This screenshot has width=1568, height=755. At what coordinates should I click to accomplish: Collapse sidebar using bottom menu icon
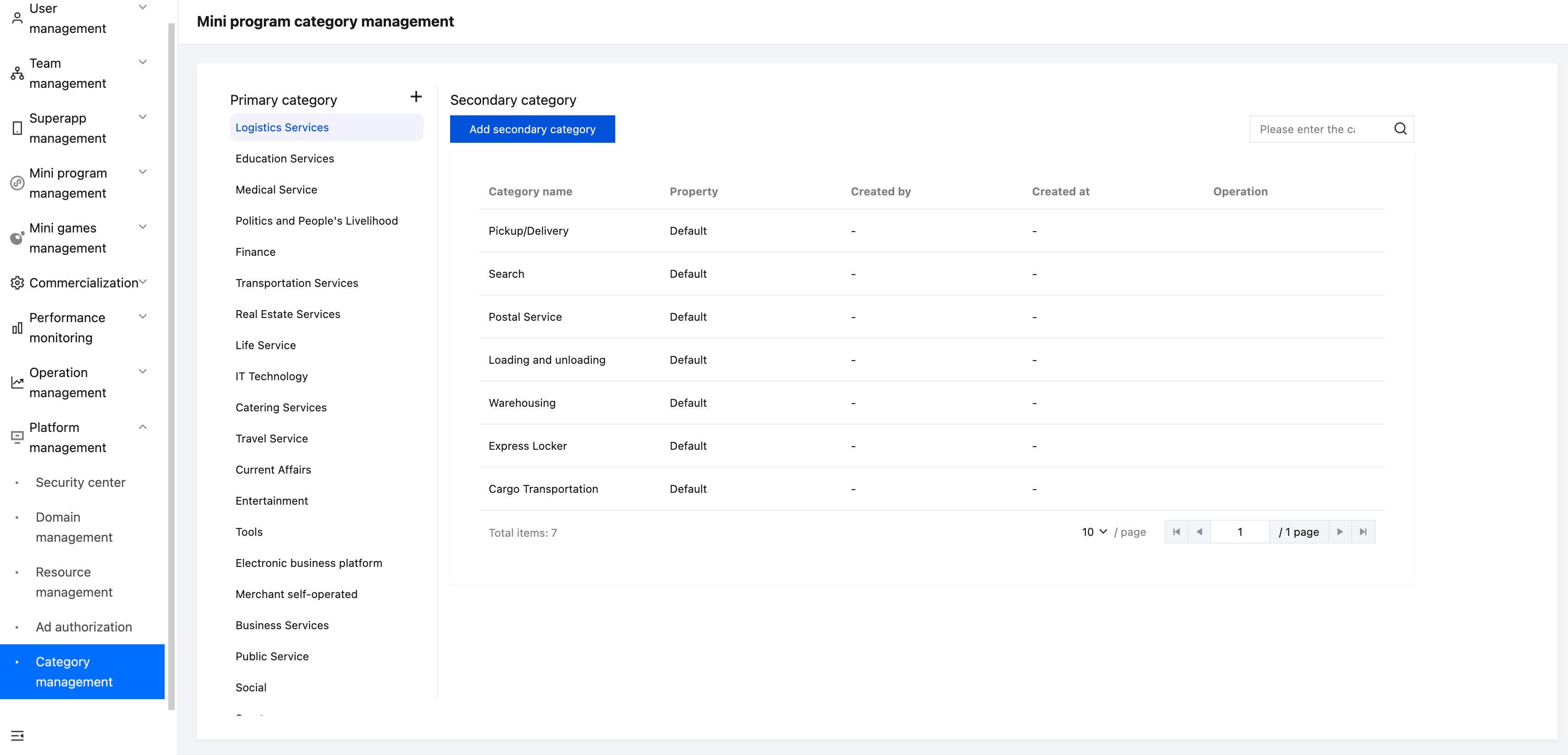(17, 735)
